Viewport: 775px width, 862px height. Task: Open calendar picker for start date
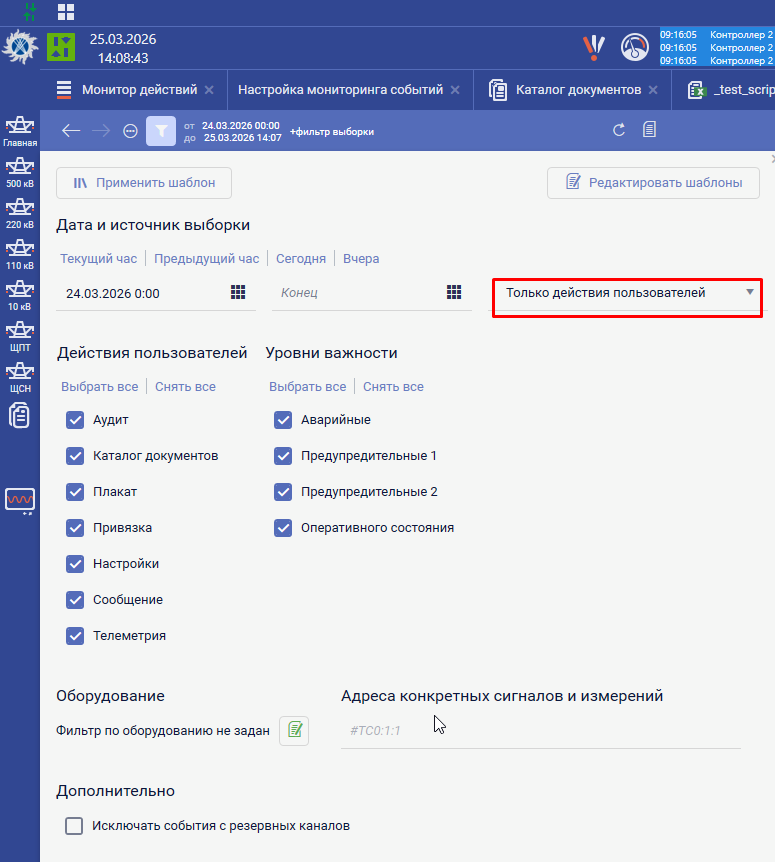click(238, 292)
